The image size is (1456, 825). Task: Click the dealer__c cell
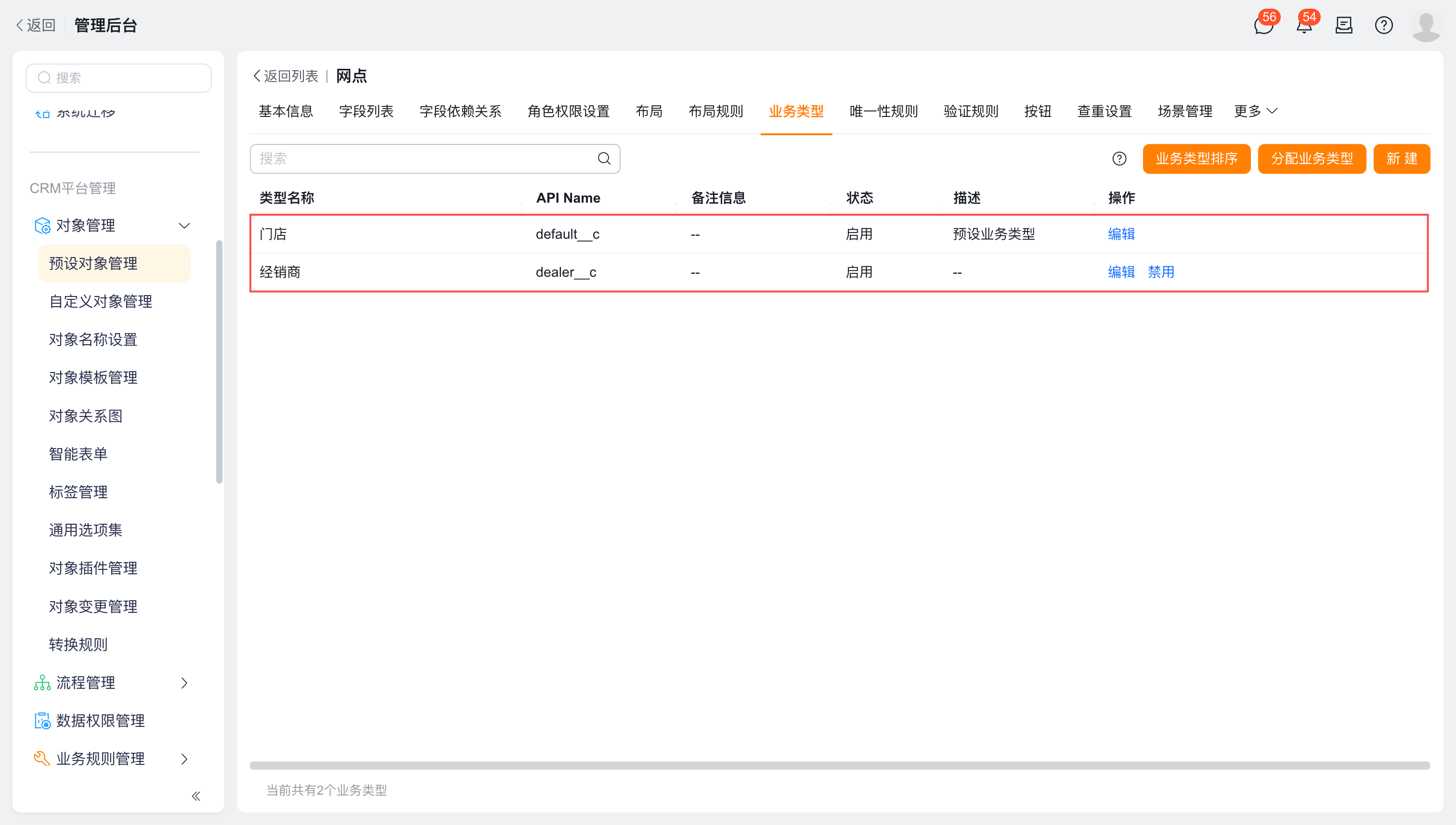[x=566, y=272]
